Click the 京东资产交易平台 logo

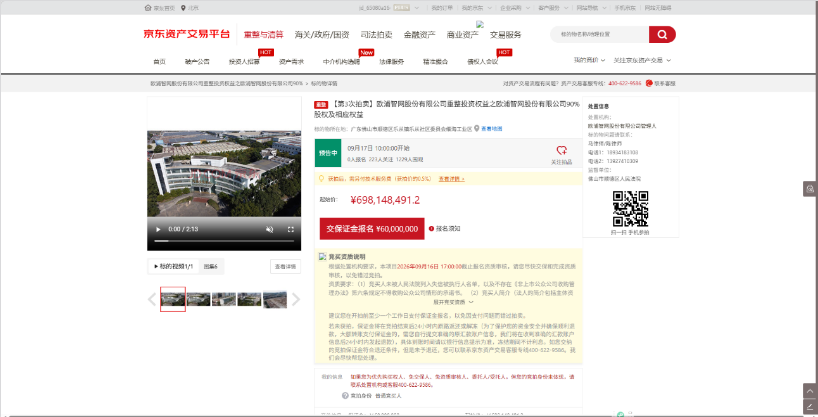click(x=187, y=34)
